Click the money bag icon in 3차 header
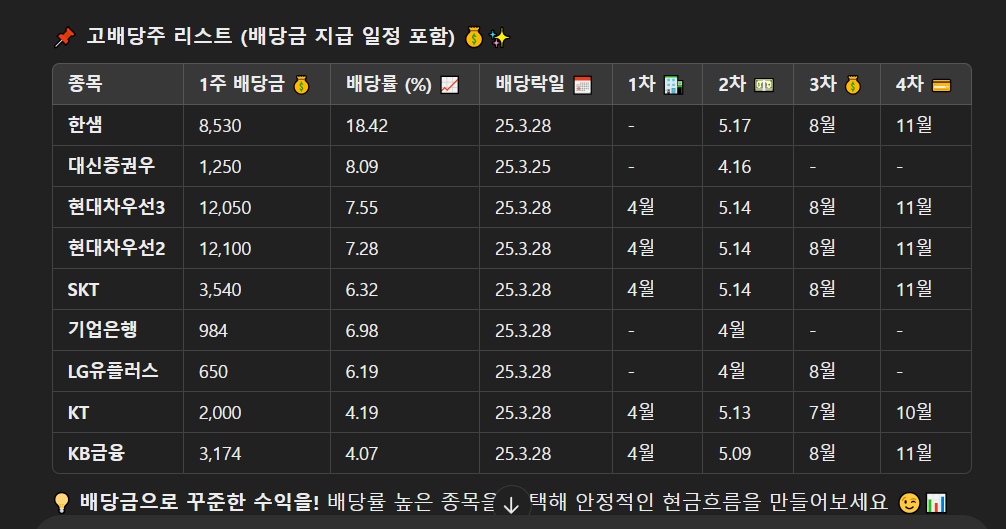The image size is (1006, 529). (x=853, y=85)
